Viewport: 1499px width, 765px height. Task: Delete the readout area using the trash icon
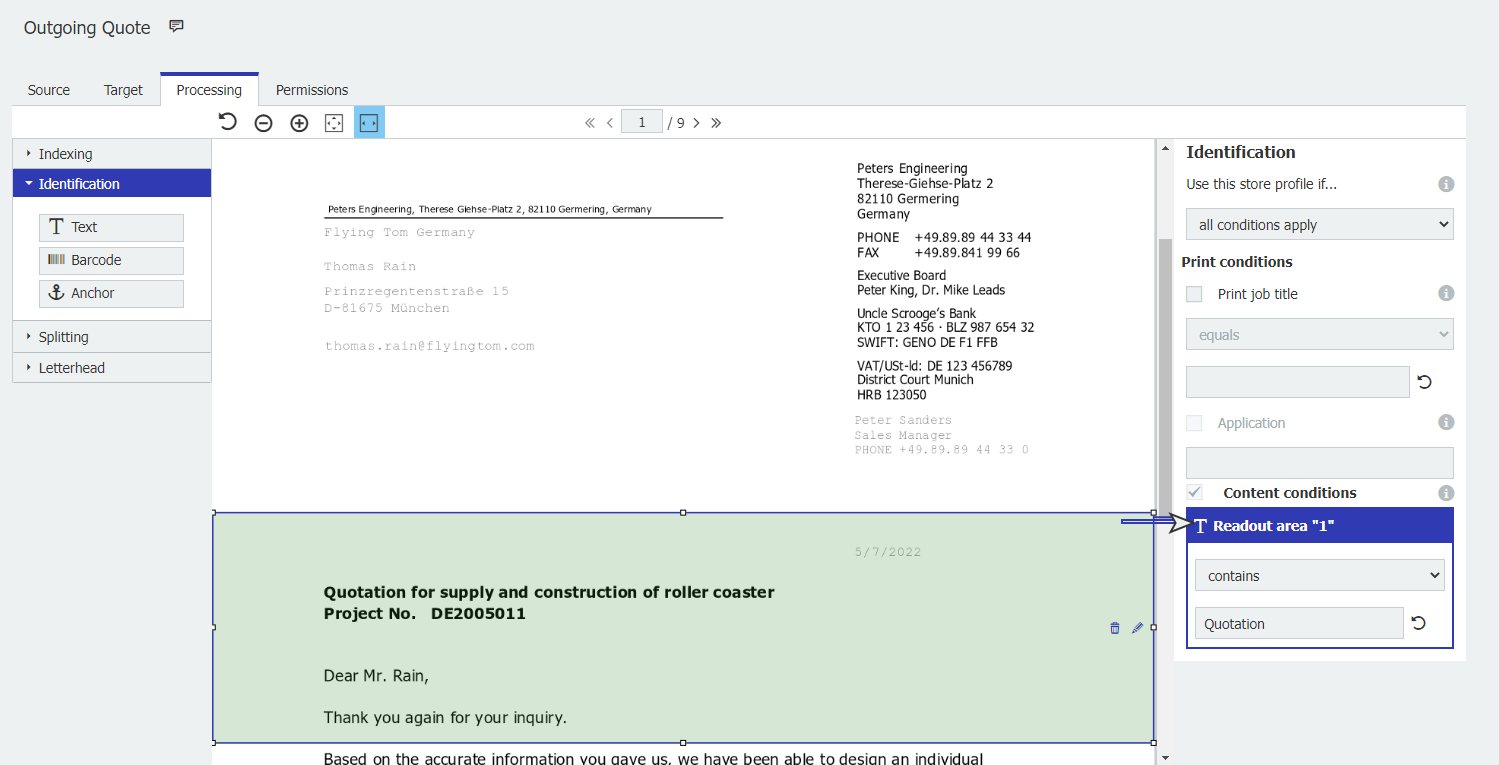tap(1114, 628)
